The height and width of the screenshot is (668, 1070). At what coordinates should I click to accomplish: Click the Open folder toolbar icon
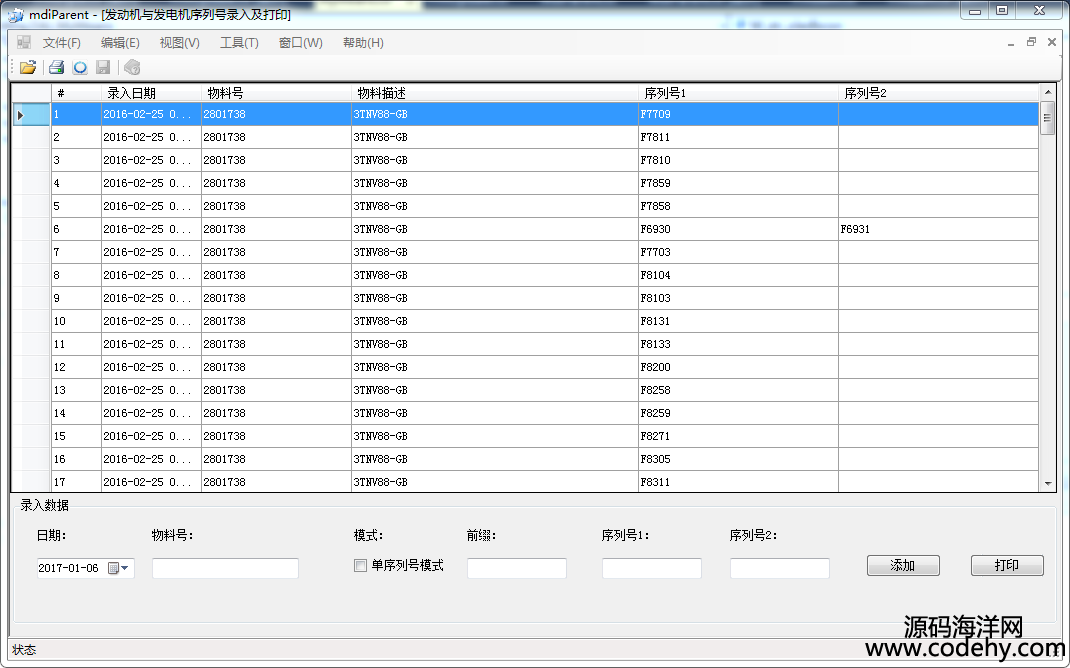tap(28, 67)
